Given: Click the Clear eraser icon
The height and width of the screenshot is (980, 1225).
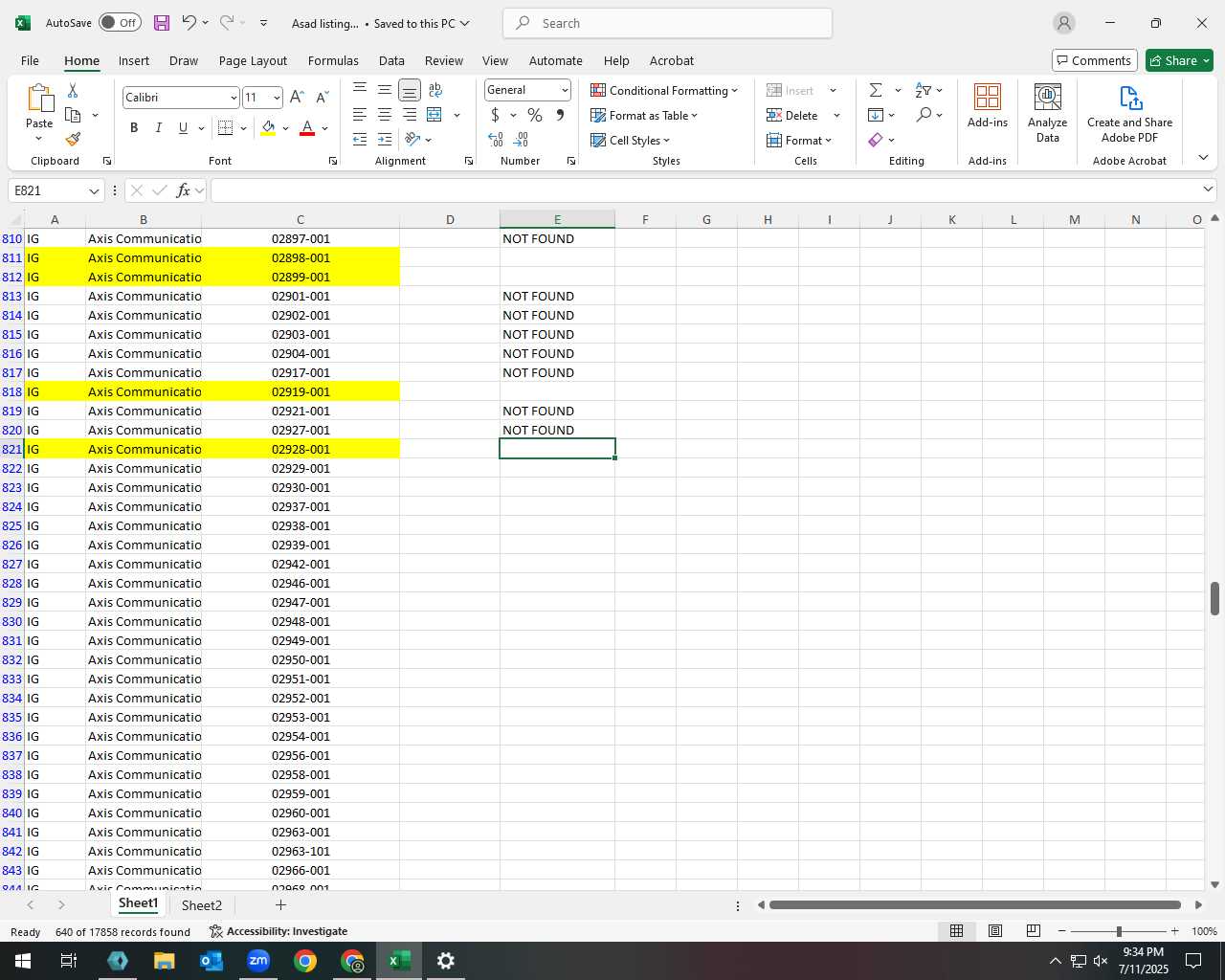Looking at the screenshot, I should point(876,140).
